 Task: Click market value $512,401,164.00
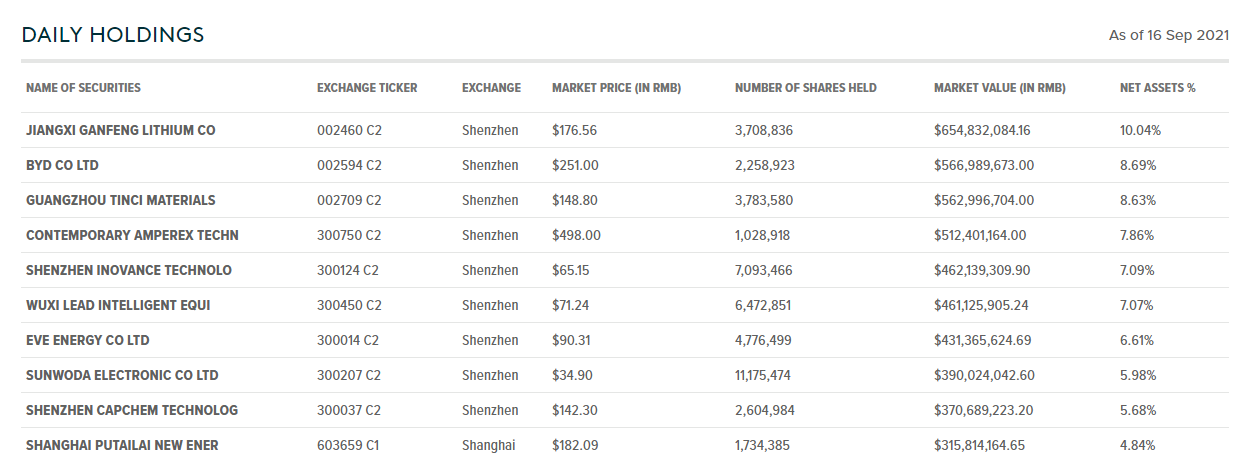click(x=980, y=235)
